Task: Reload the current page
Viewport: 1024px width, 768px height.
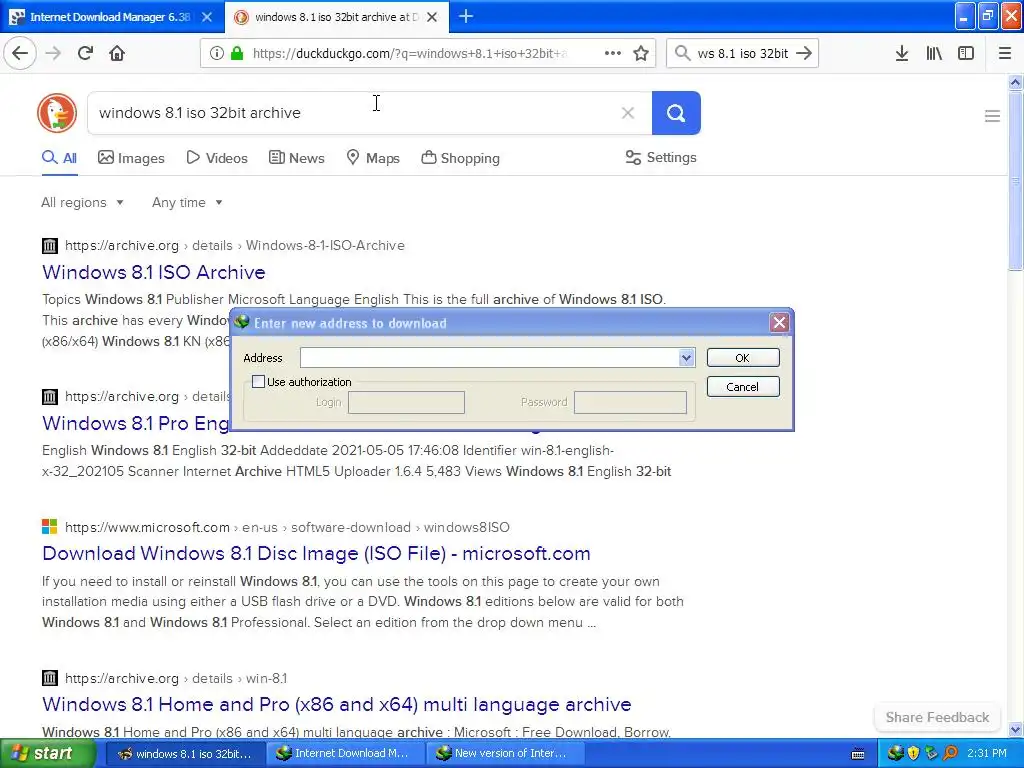Action: pos(85,53)
